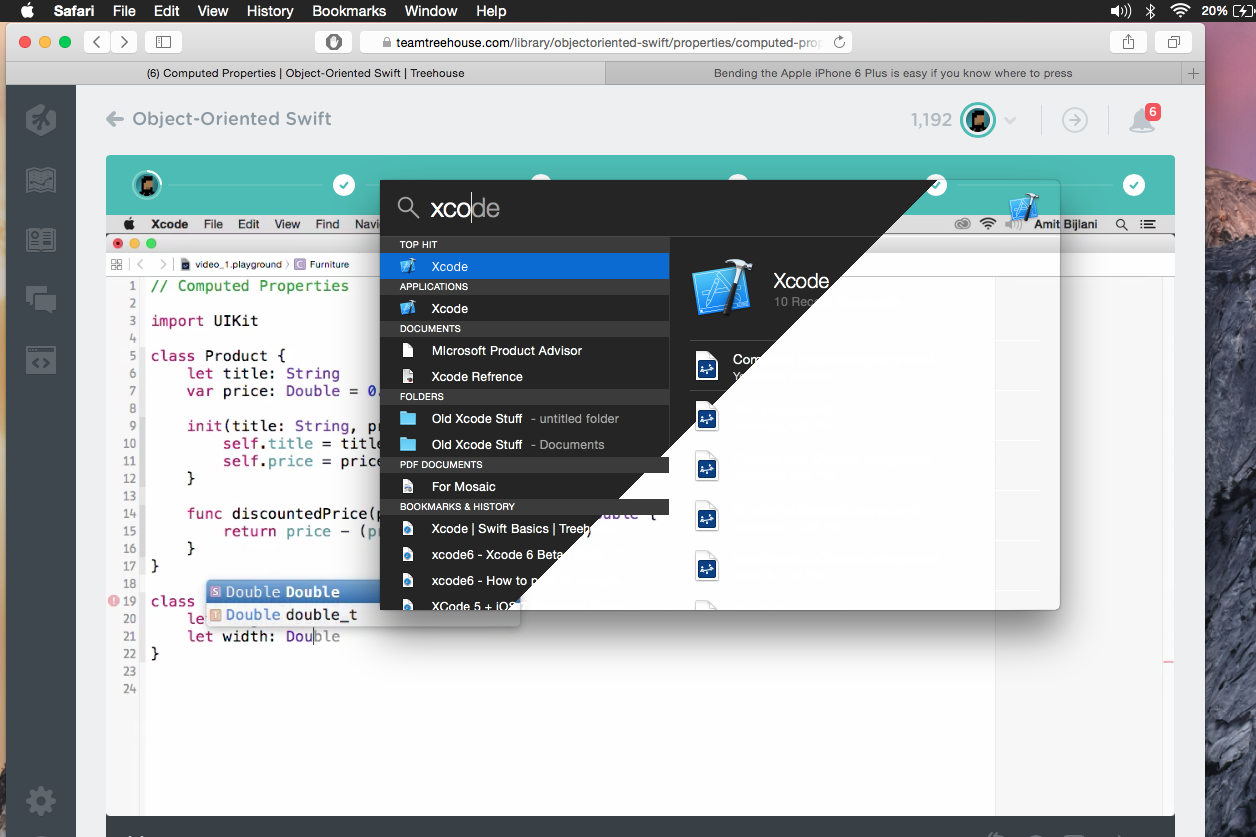The width and height of the screenshot is (1256, 837).
Task: Click the Wi-Fi icon in menu bar
Action: 1181,11
